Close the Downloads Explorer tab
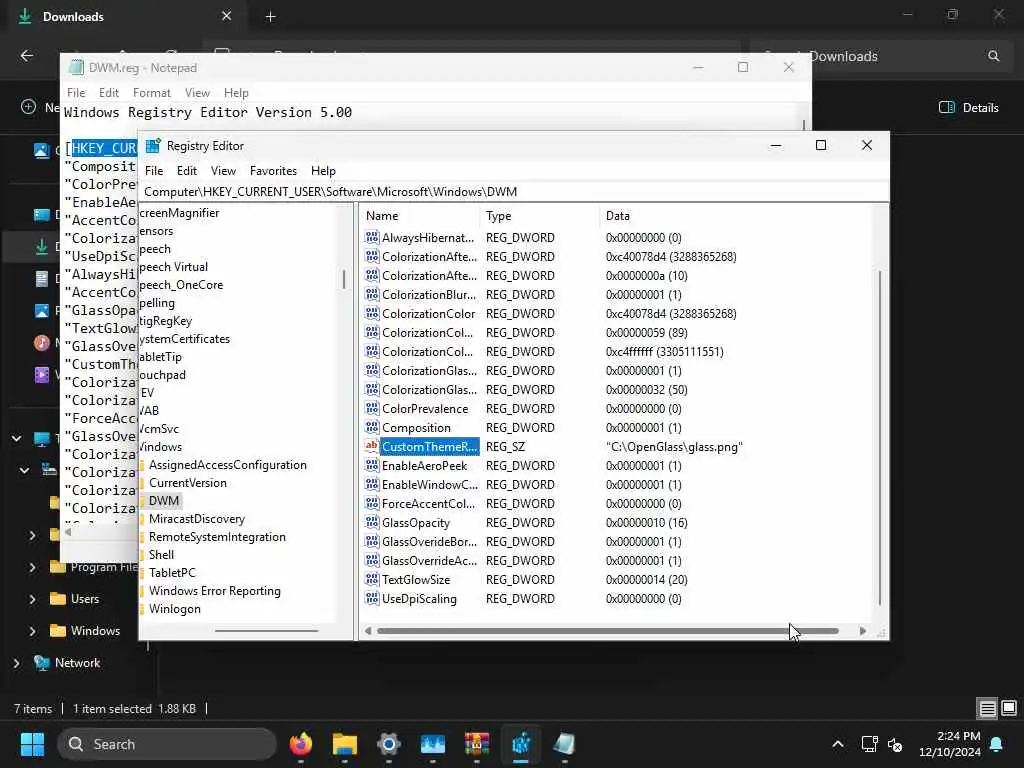This screenshot has height=768, width=1024. (227, 16)
